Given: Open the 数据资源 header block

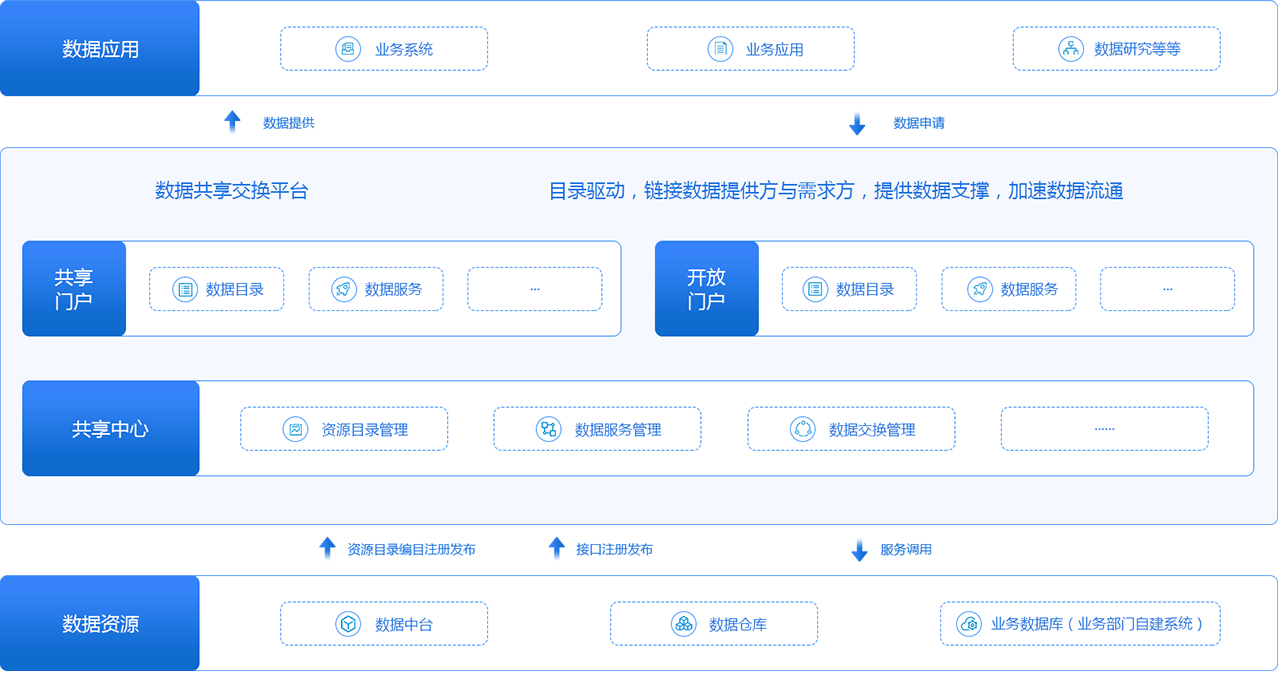Looking at the screenshot, I should [x=100, y=624].
